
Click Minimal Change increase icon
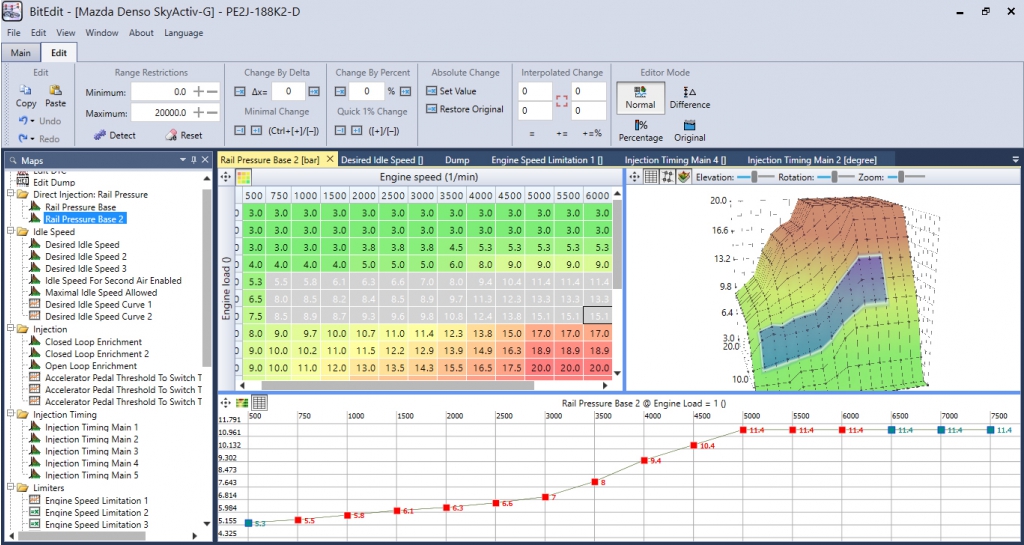click(x=256, y=131)
